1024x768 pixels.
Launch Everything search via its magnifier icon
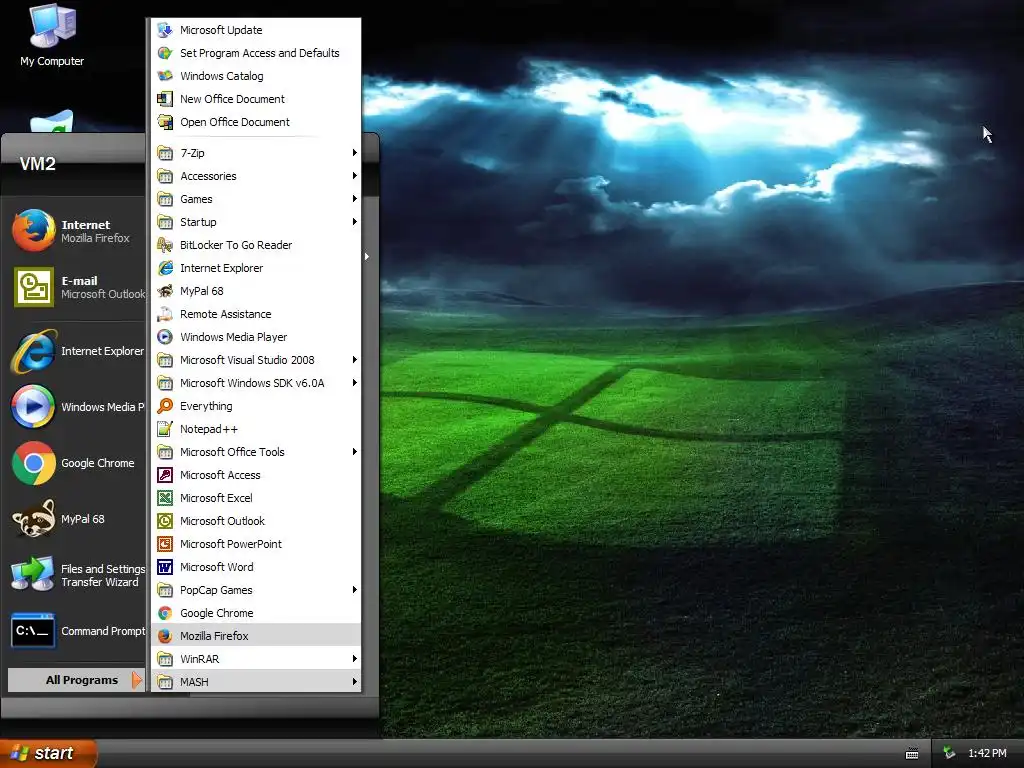coord(165,406)
